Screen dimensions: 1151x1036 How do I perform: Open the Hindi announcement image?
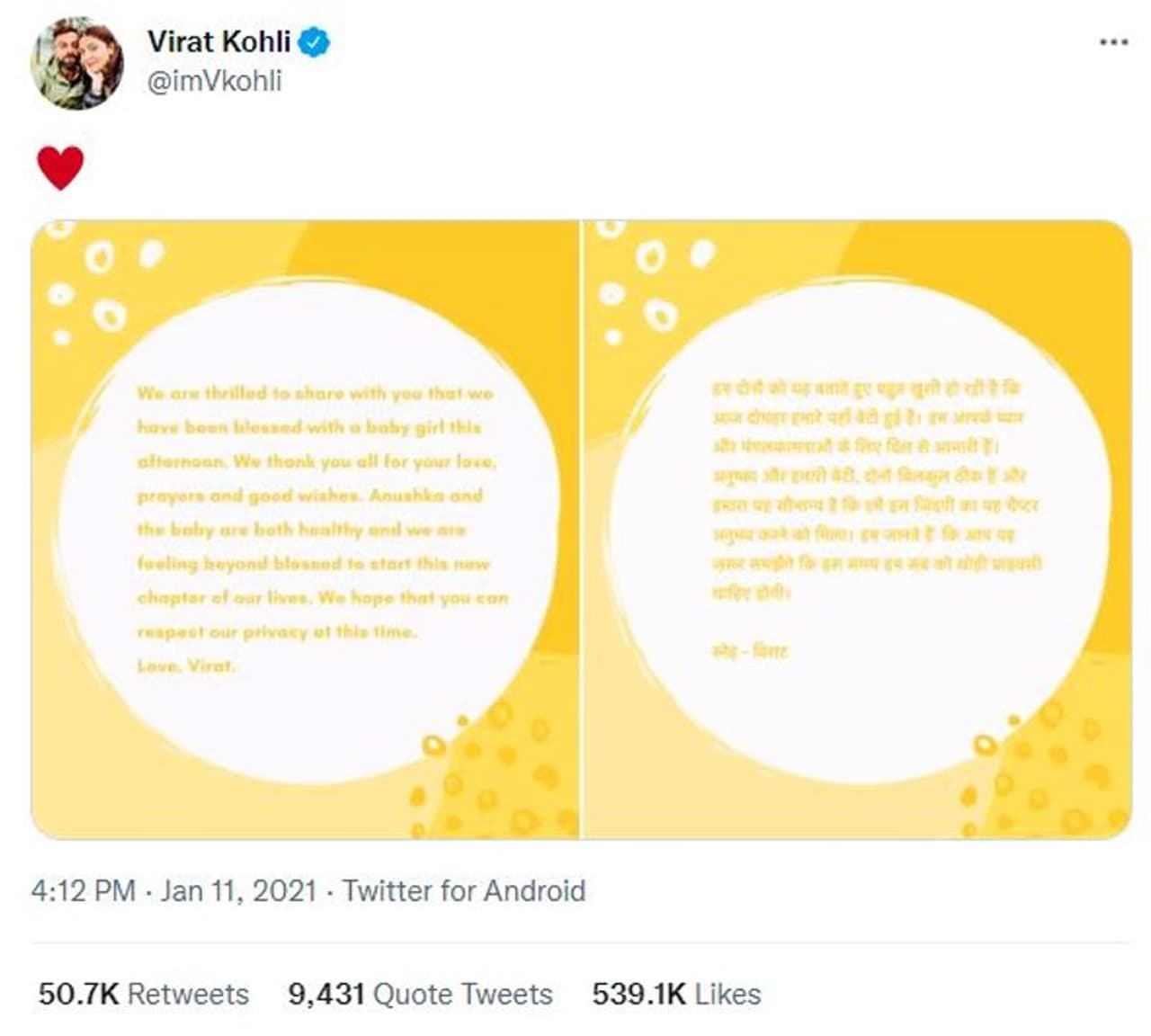(857, 529)
